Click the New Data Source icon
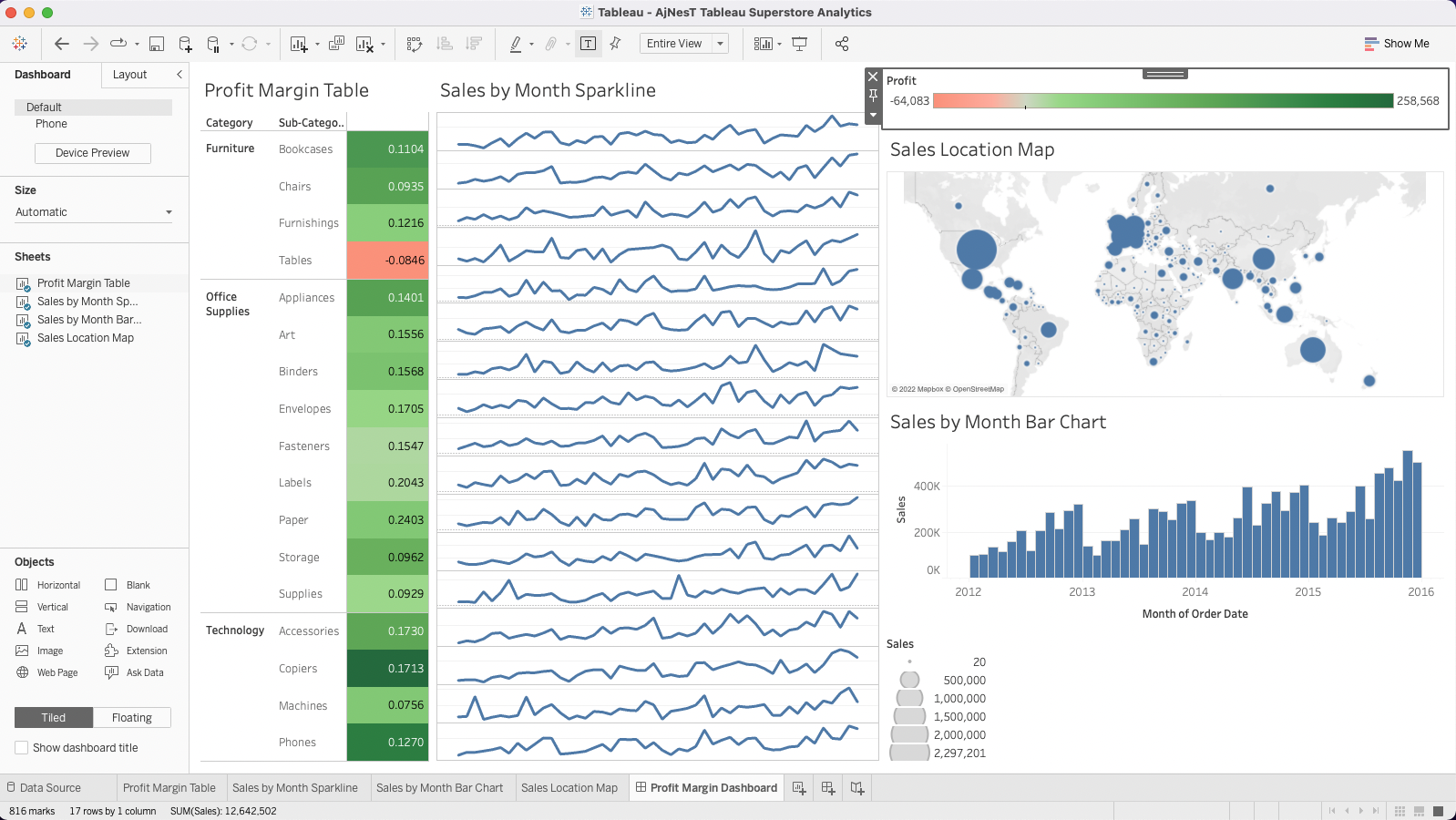 (185, 44)
